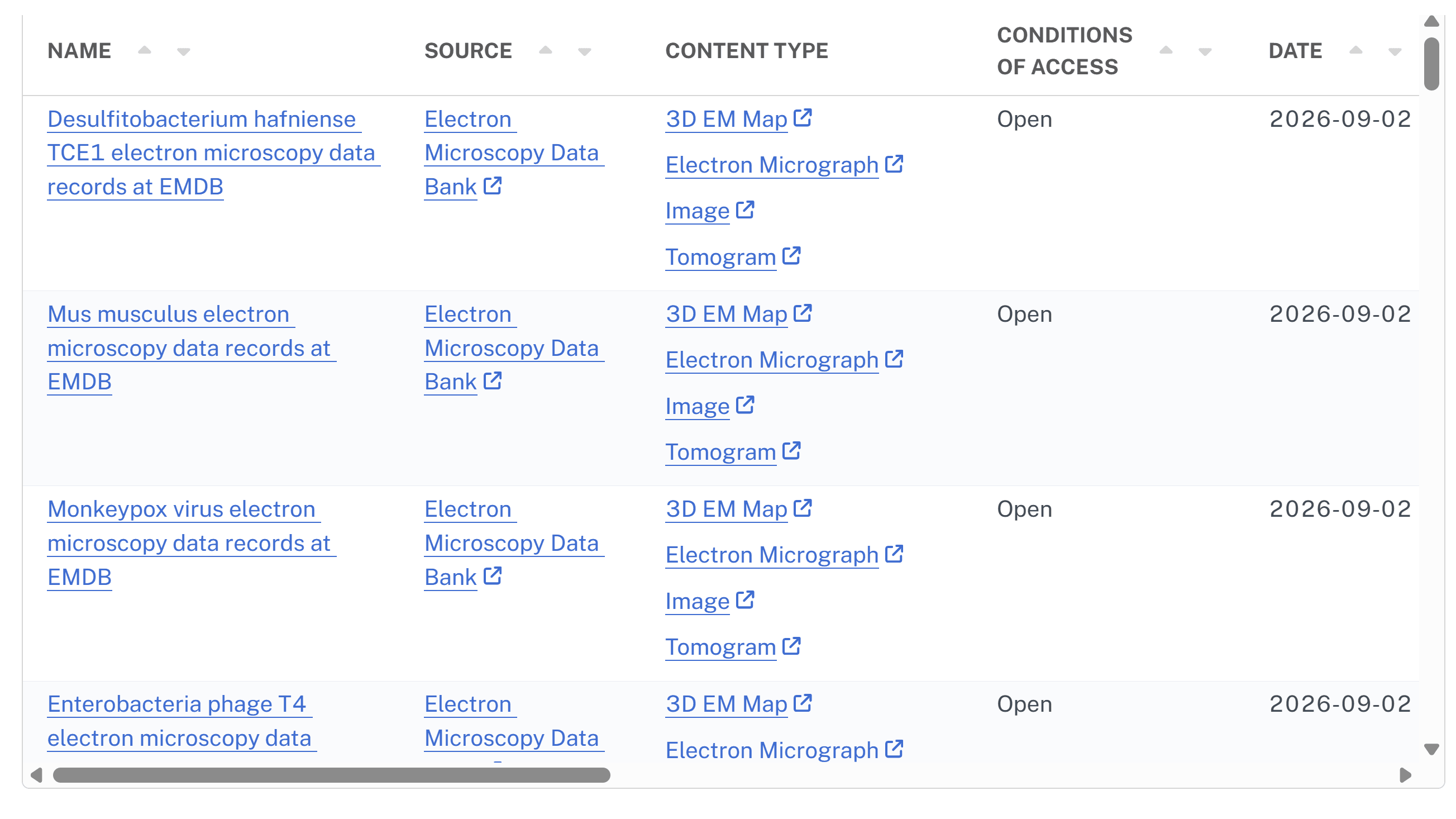The width and height of the screenshot is (1456, 819).
Task: Open Monkeypox virus electron microscopy records link
Action: (x=192, y=543)
